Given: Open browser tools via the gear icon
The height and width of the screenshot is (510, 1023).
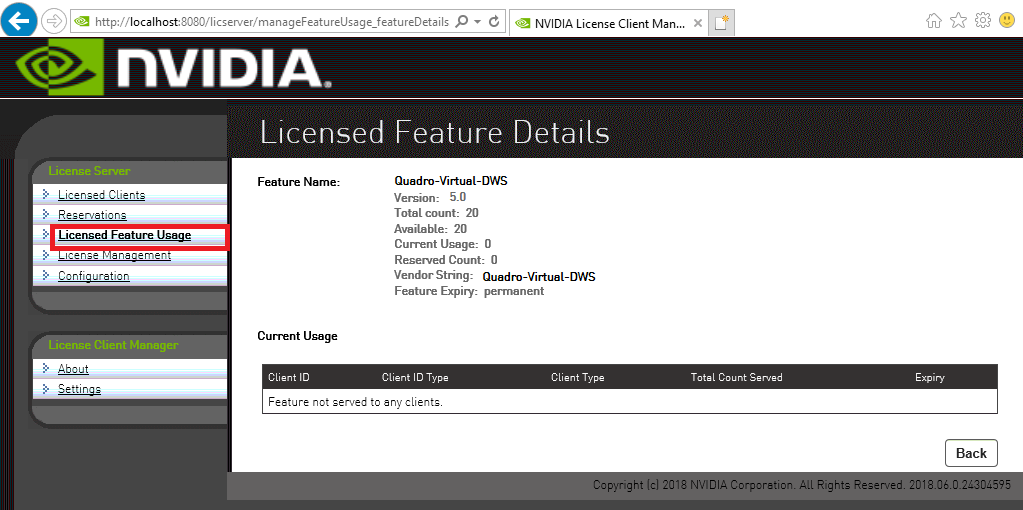Looking at the screenshot, I should (x=983, y=20).
